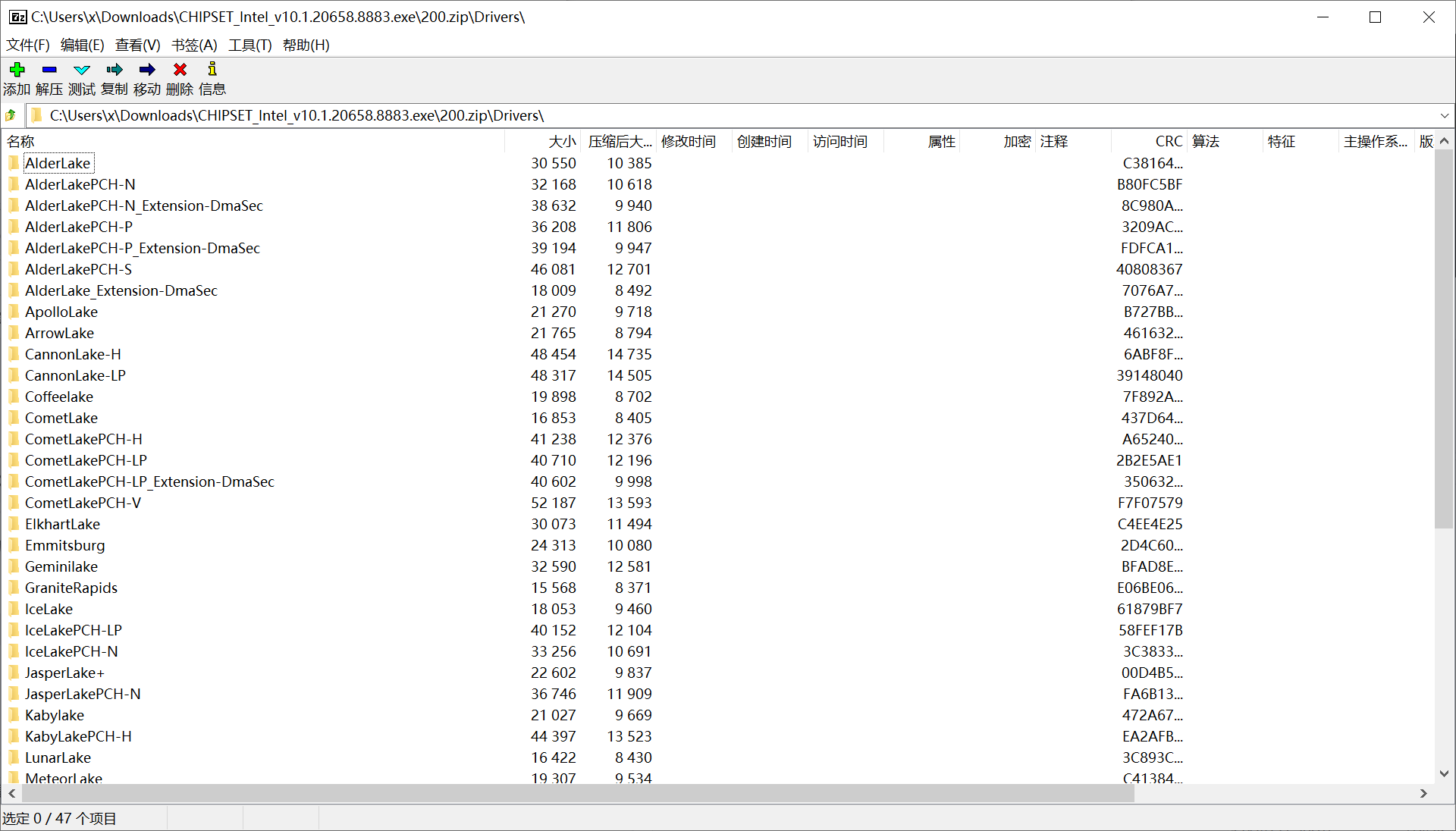This screenshot has width=1456, height=831.
Task: Select the GraniteRapids folder icon
Action: 14,588
